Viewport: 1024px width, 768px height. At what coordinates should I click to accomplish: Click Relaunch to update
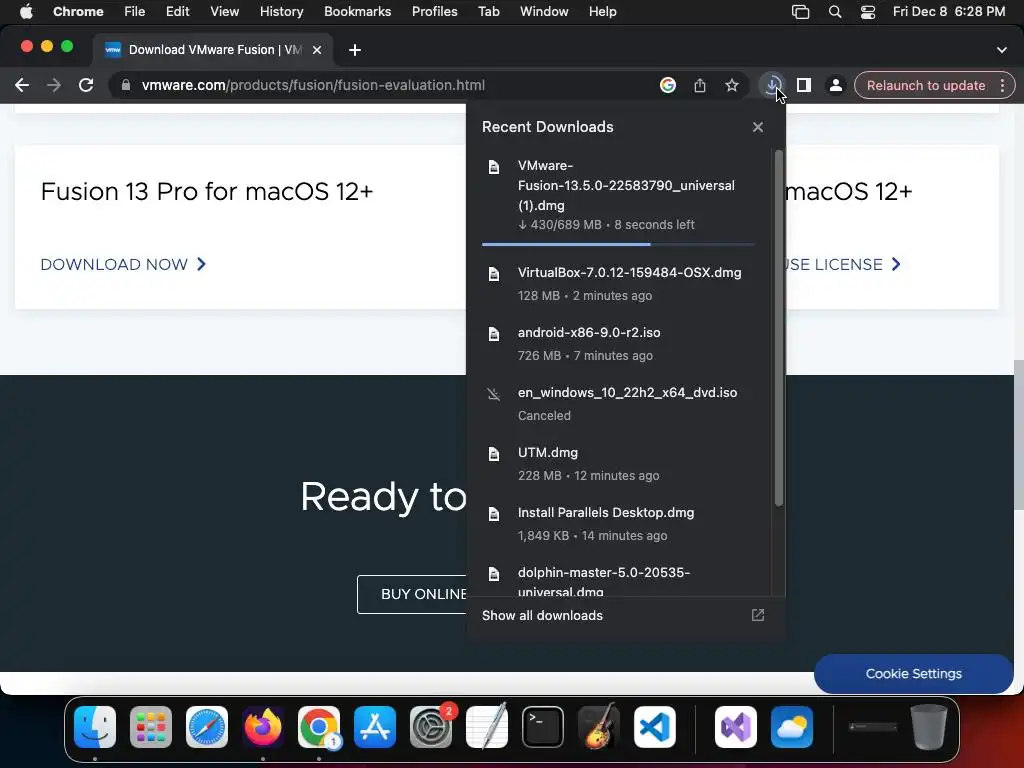[925, 86]
